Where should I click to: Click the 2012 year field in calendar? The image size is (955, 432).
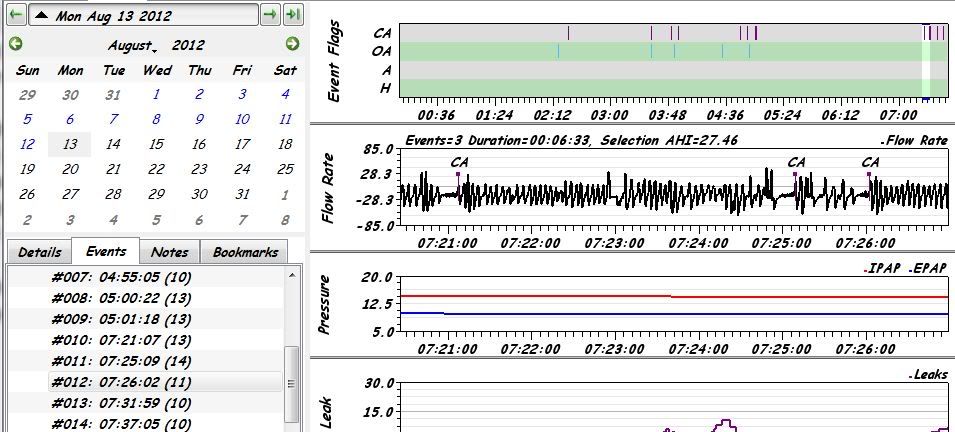(x=189, y=45)
